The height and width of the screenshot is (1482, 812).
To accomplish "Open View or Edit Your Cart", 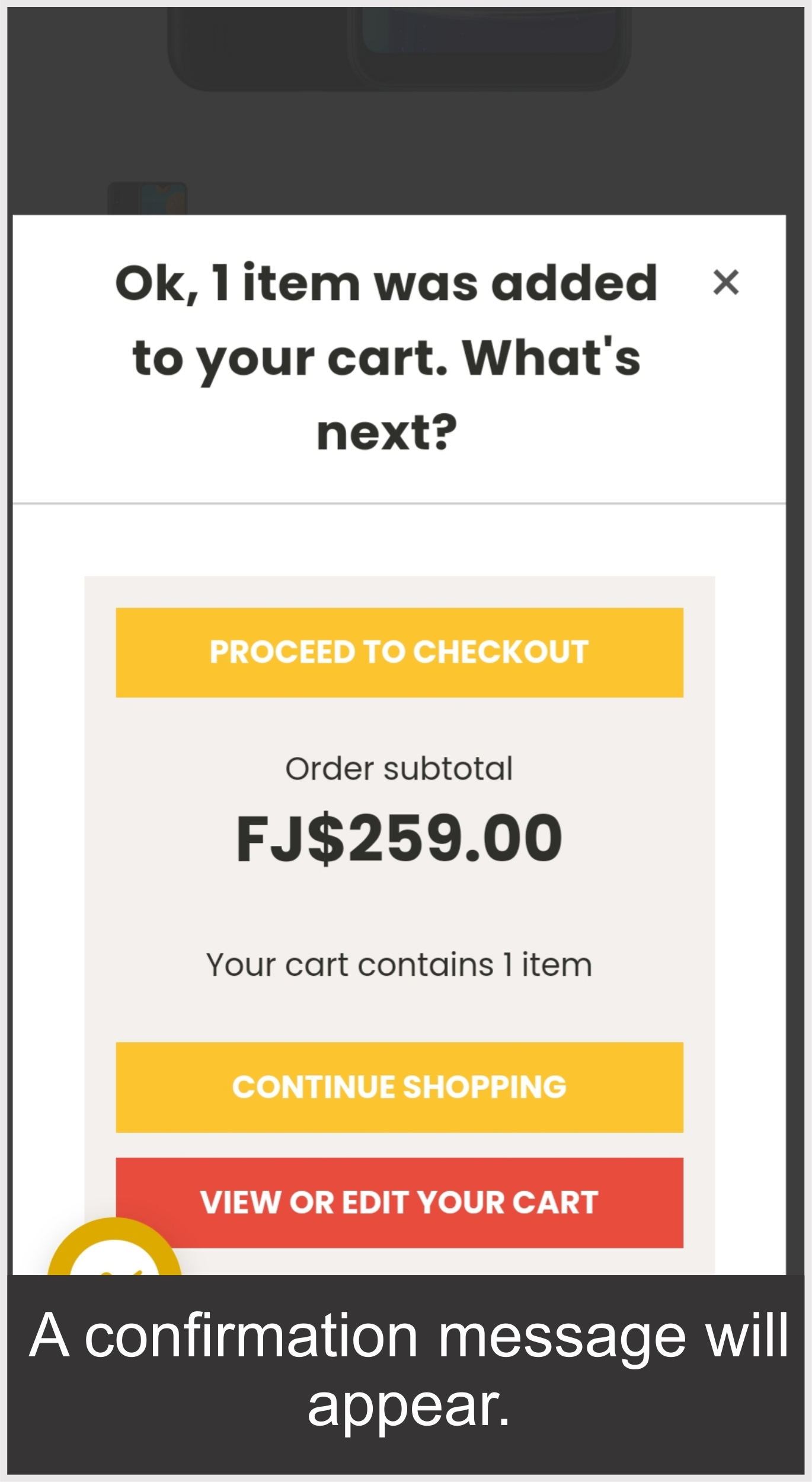I will pos(399,1202).
